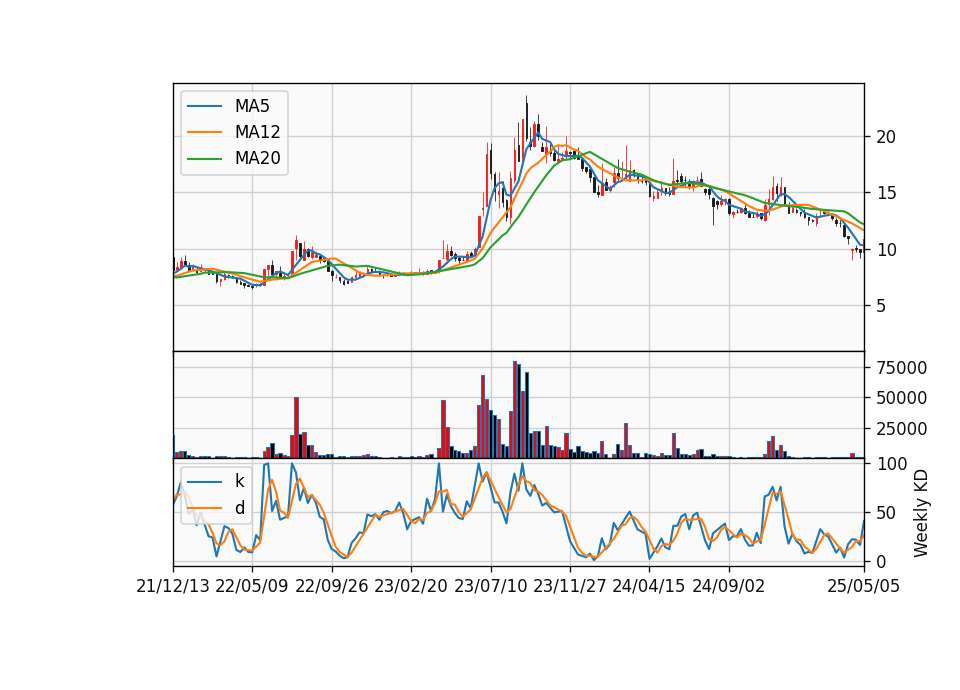Click the k legend label
Image resolution: width=960 pixels, height=690 pixels.
239,481
